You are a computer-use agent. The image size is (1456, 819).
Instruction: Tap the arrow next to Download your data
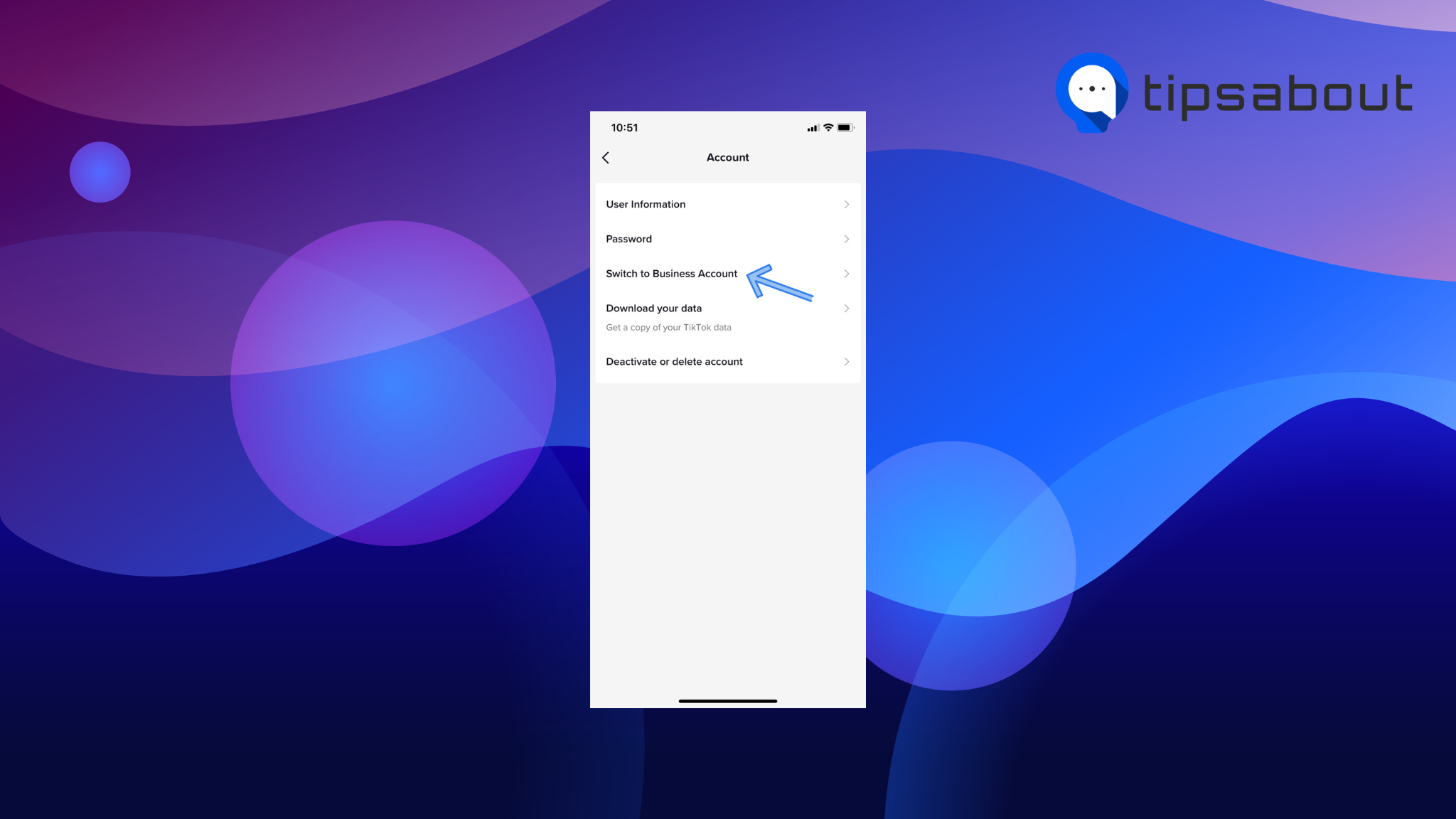846,308
